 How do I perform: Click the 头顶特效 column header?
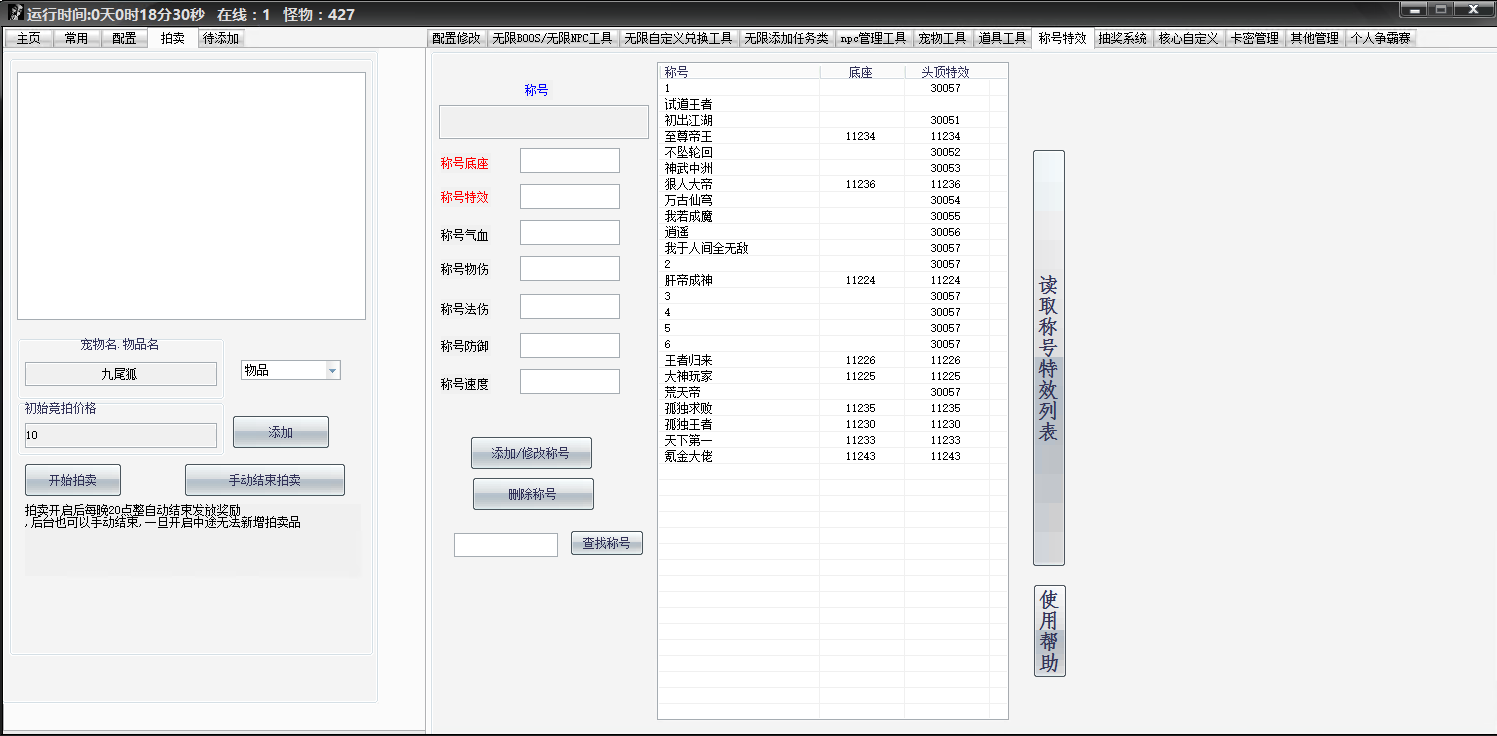tap(944, 72)
